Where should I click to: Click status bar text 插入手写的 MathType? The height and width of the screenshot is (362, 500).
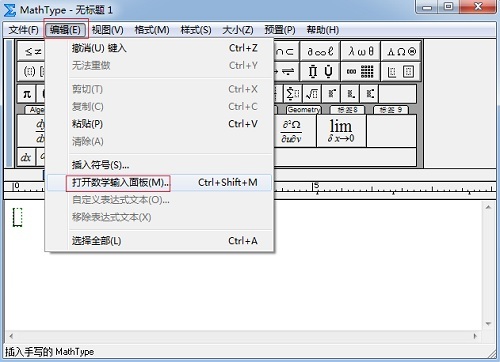pos(49,352)
